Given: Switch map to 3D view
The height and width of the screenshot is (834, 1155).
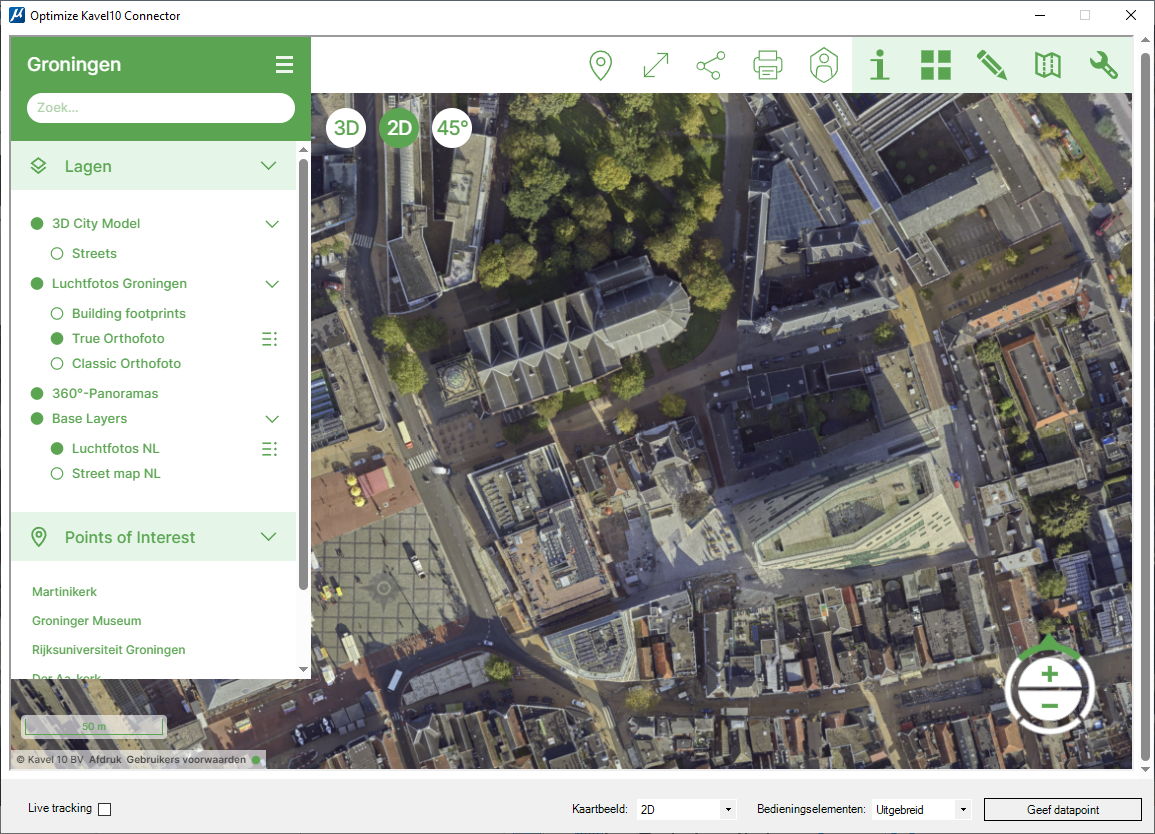Looking at the screenshot, I should click(x=346, y=127).
